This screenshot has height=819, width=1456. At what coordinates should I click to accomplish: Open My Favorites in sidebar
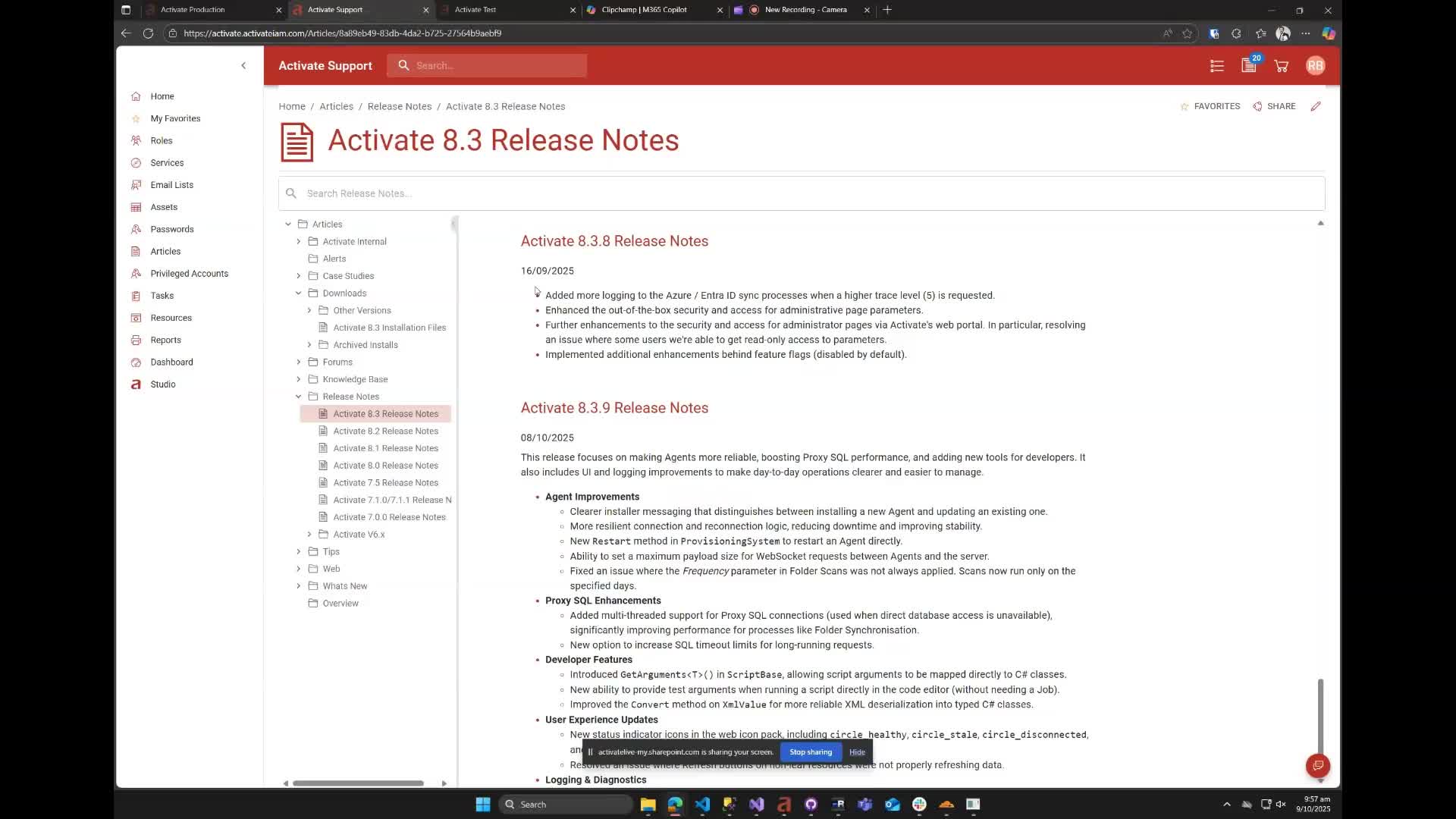(x=175, y=118)
